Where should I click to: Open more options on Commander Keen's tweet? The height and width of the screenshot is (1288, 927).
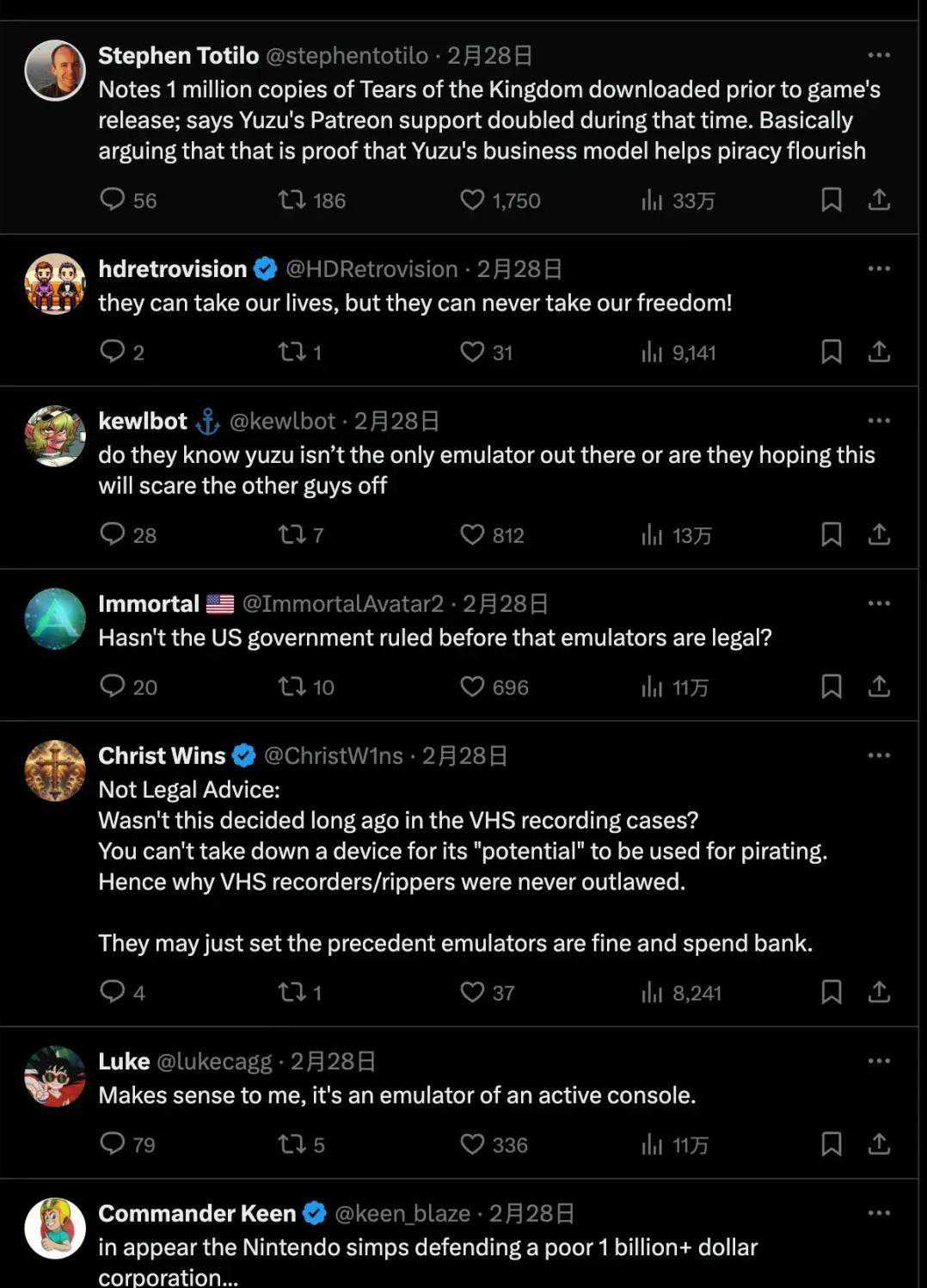[x=879, y=1212]
